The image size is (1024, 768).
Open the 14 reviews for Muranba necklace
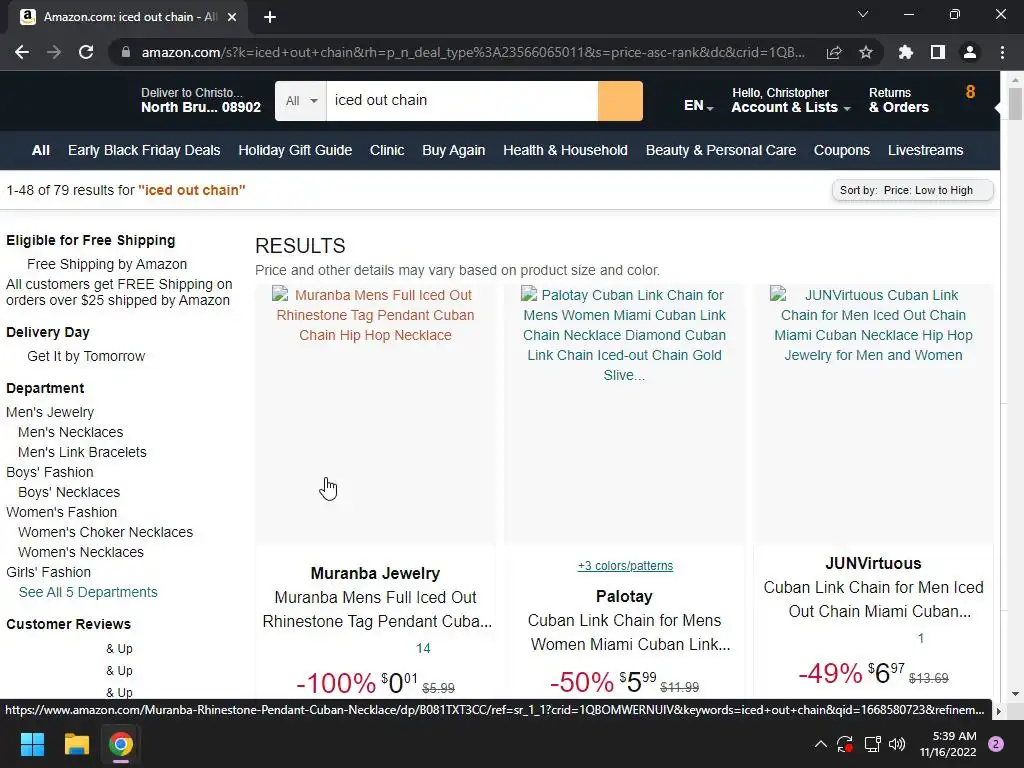tap(423, 648)
